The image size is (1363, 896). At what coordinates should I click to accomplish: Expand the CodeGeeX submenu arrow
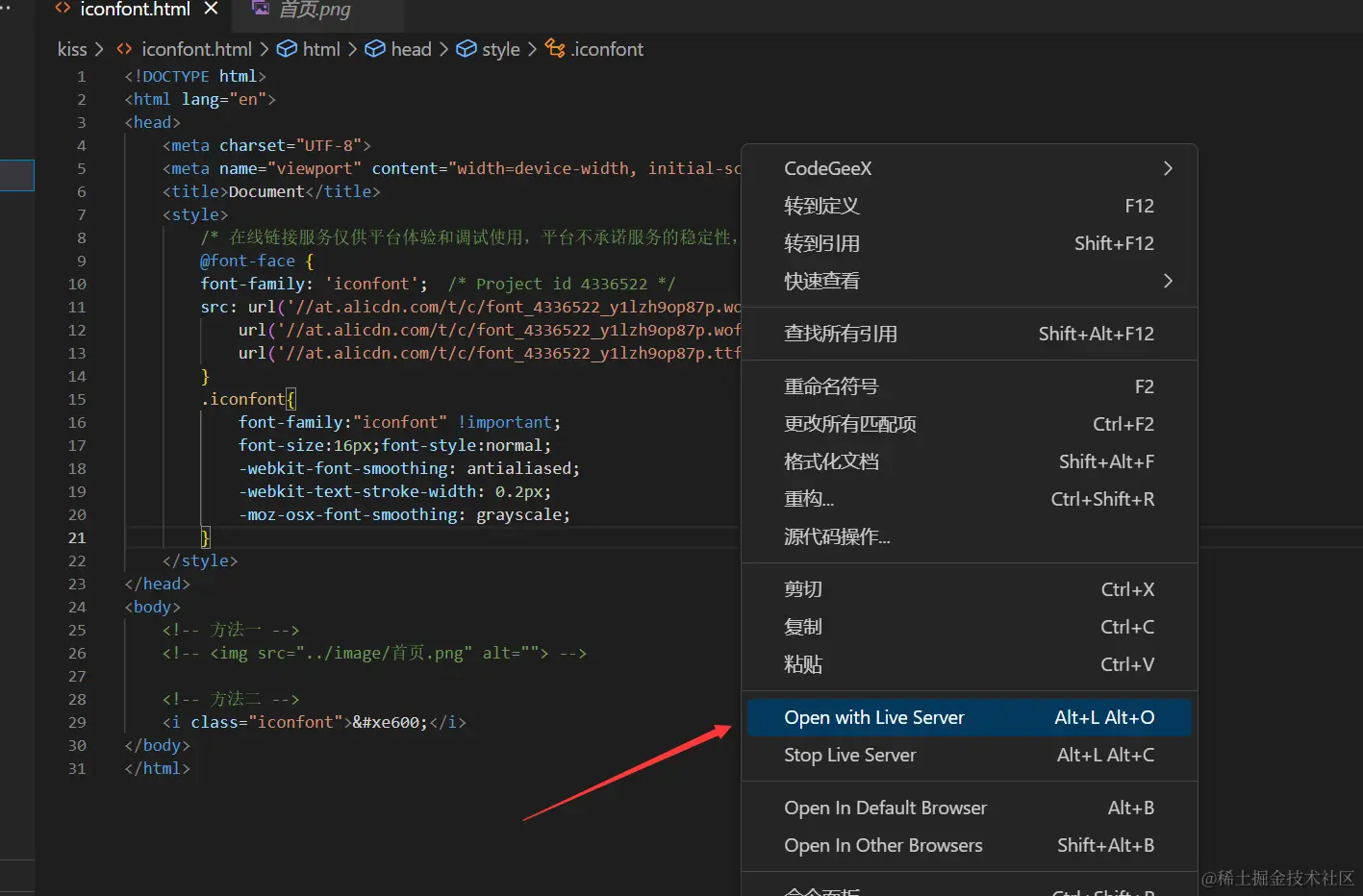click(x=1168, y=168)
